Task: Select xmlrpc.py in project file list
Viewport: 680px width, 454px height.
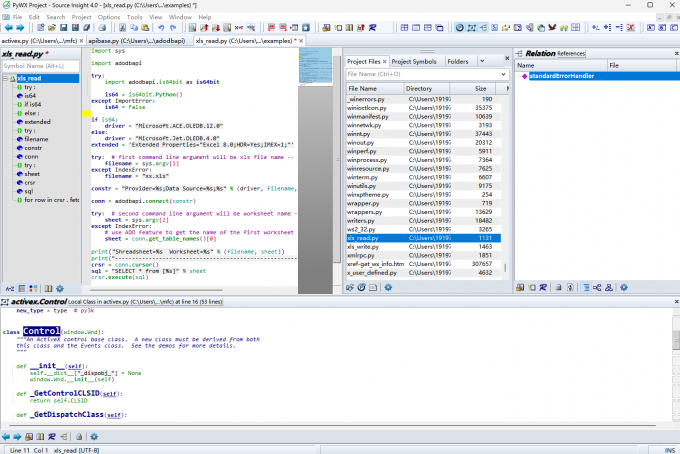Action: pos(424,255)
